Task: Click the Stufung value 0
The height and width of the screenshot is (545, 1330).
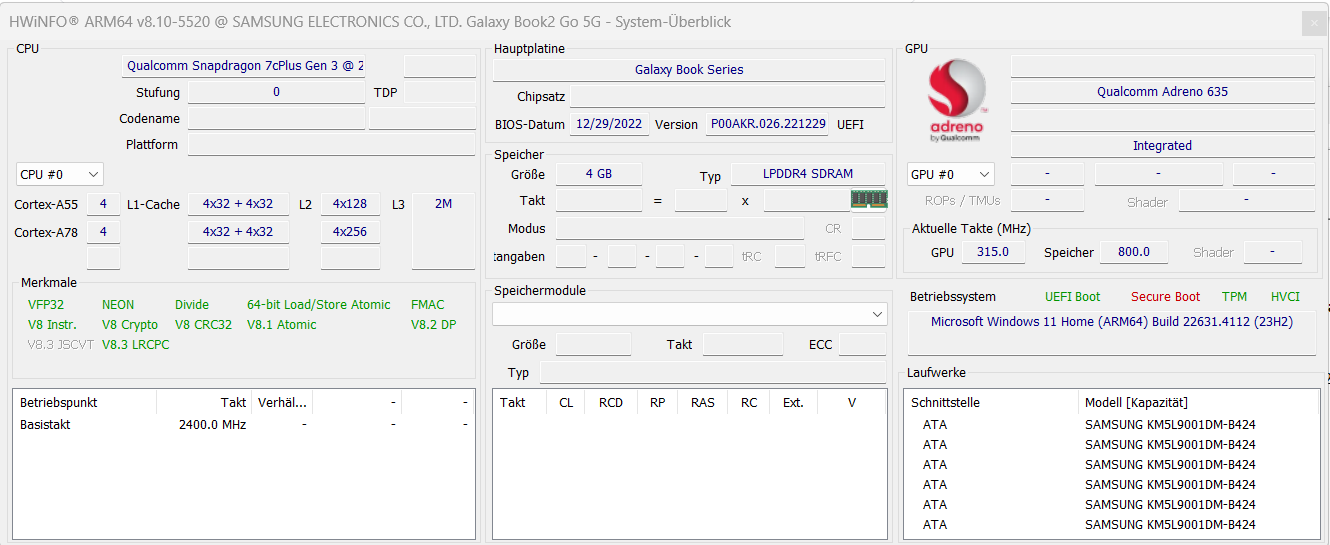Action: point(276,92)
